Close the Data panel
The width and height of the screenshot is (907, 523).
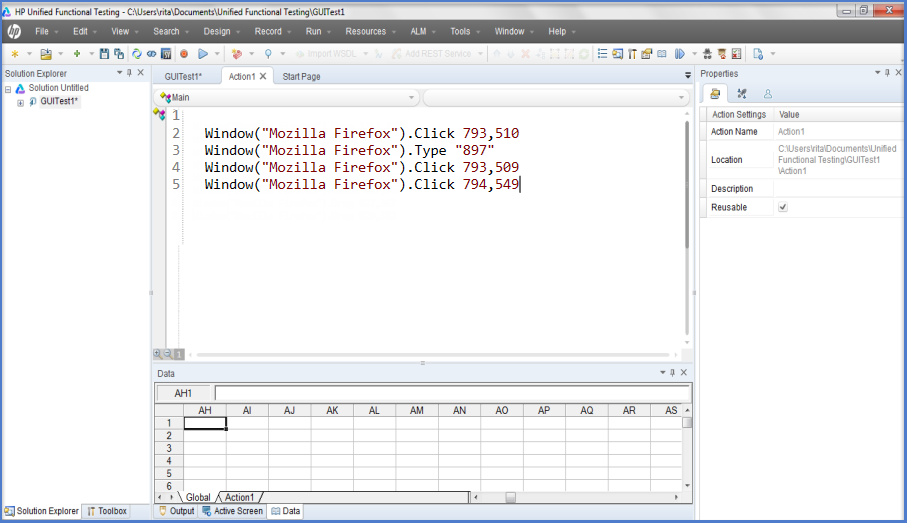[684, 373]
